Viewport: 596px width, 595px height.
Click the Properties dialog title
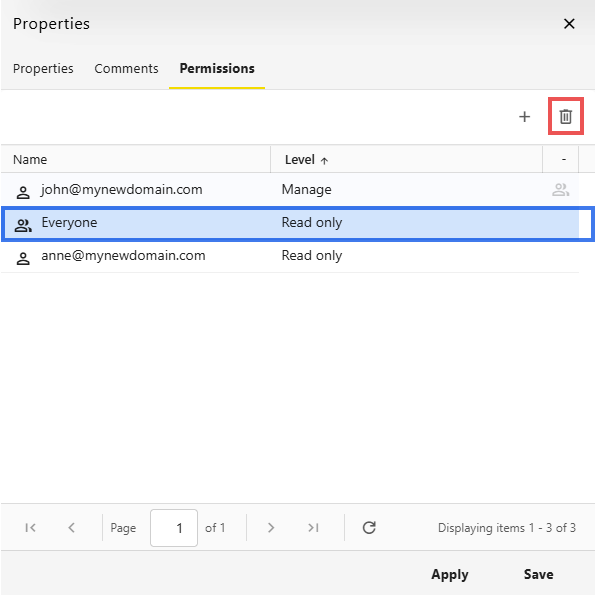(51, 24)
